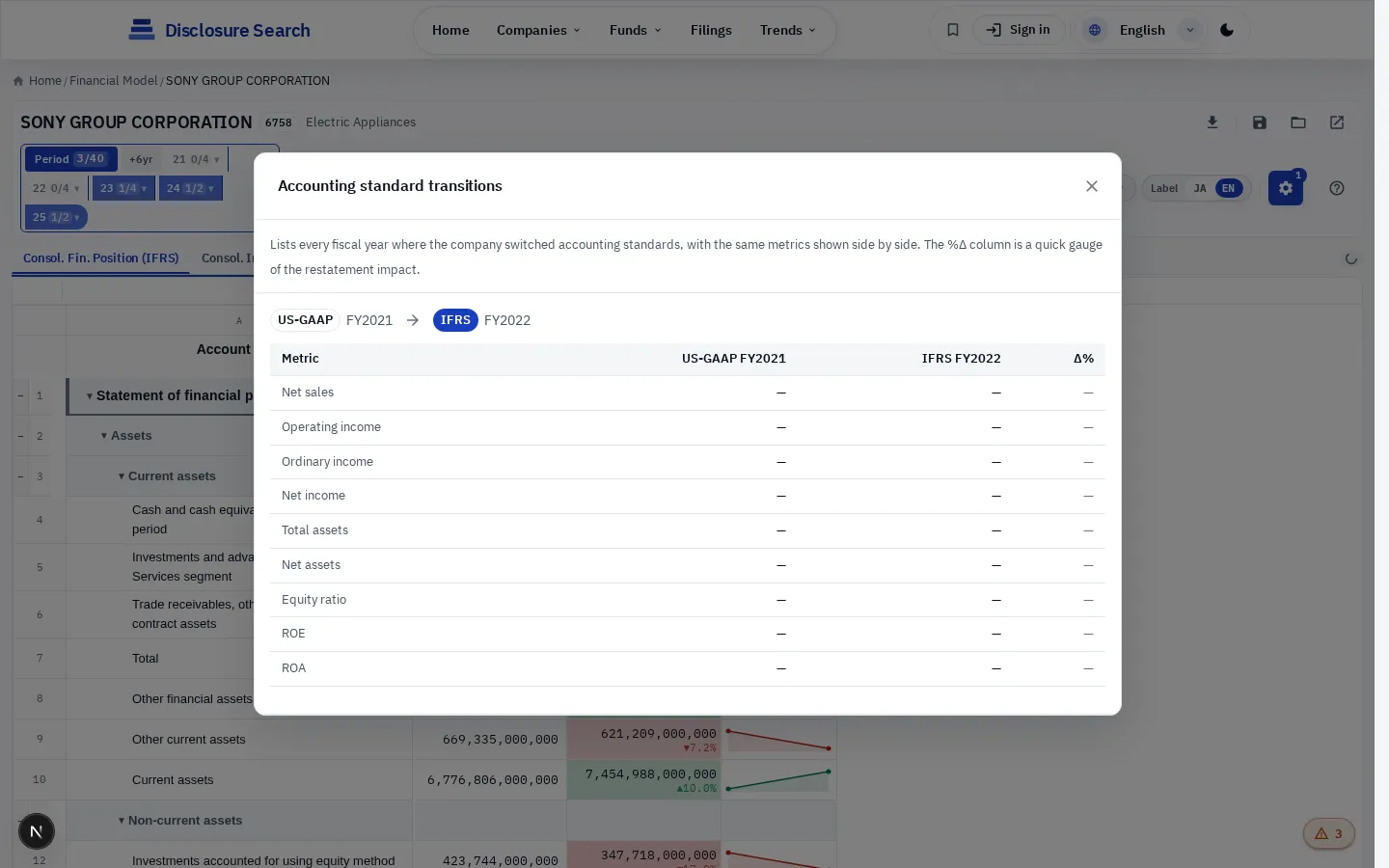Open the warning badge showing 3
This screenshot has height=868, width=1389.
pyautogui.click(x=1329, y=833)
